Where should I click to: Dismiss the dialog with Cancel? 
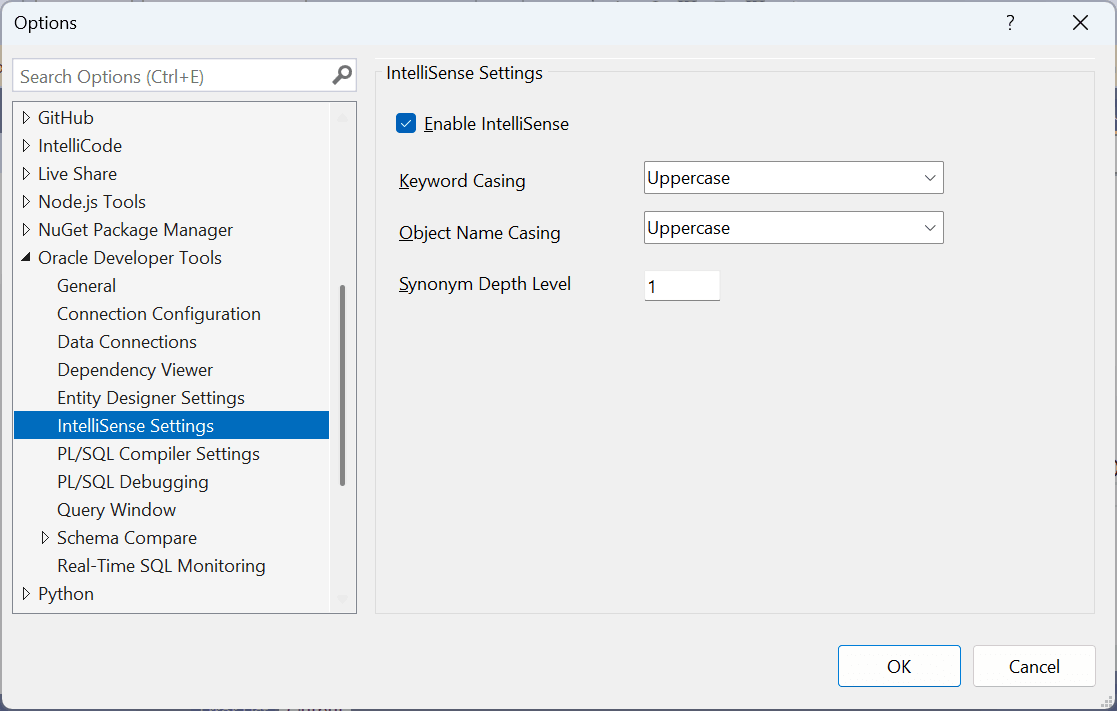1034,666
